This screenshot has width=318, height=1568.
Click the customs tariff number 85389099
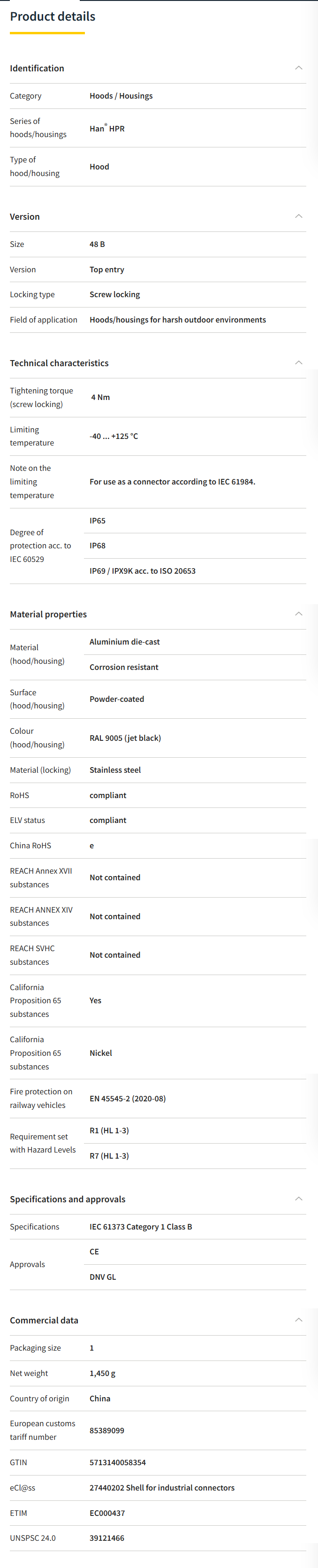106,1430
